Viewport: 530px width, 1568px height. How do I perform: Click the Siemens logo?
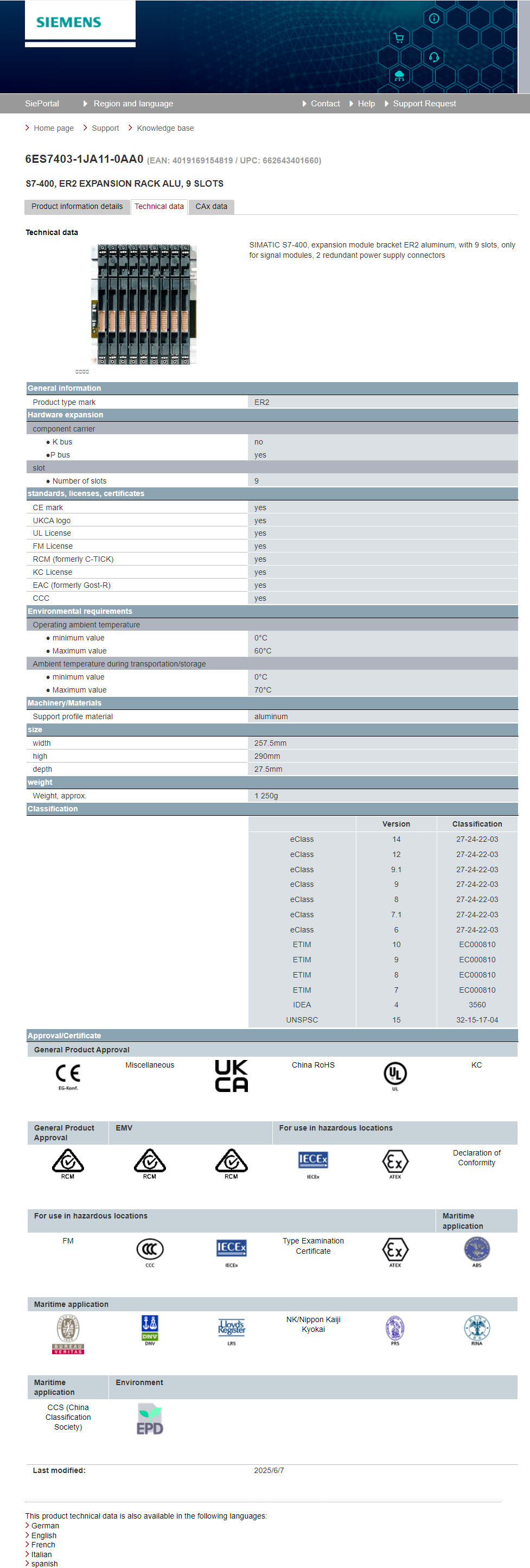(69, 22)
